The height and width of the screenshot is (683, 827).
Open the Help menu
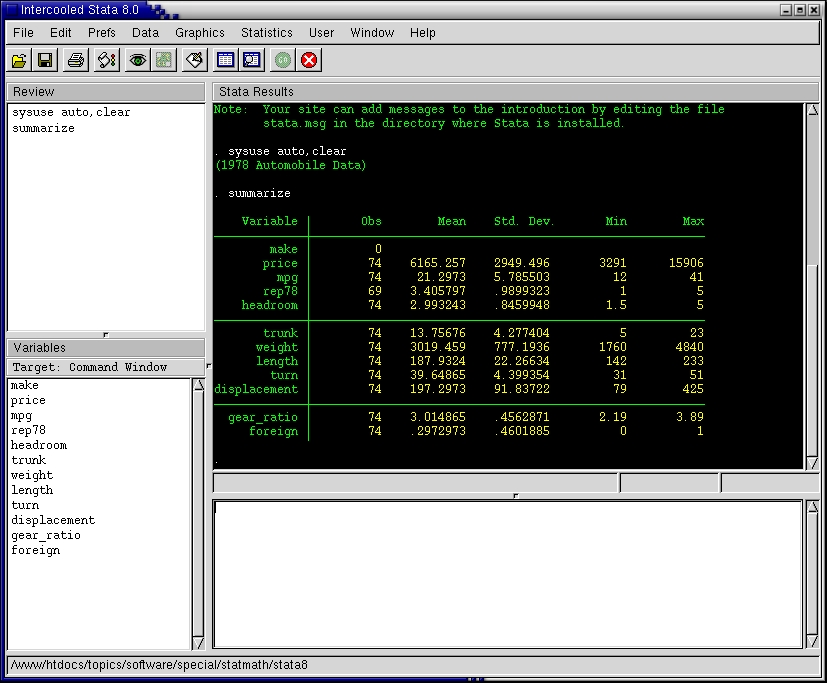pyautogui.click(x=423, y=33)
